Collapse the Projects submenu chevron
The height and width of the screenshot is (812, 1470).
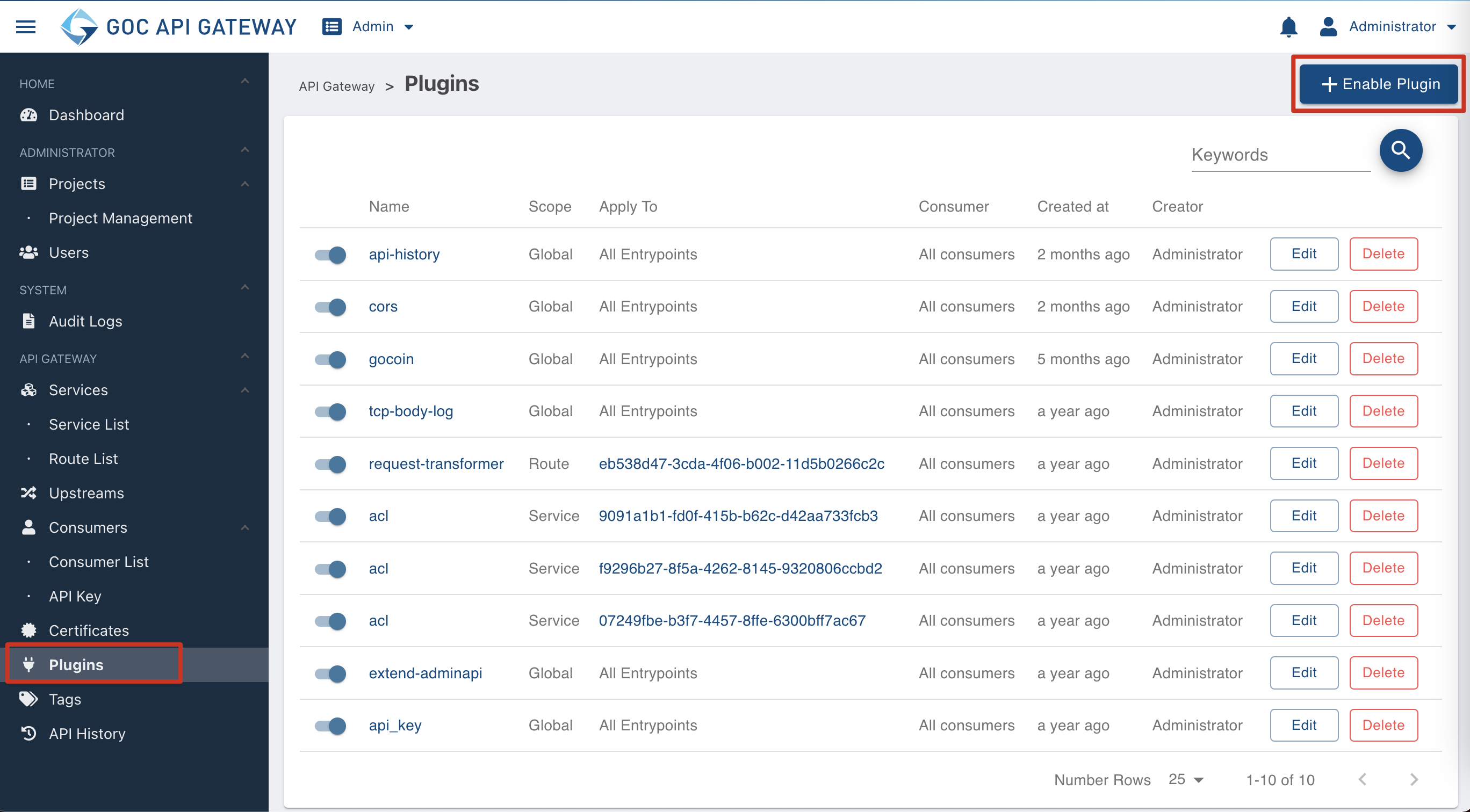[x=245, y=184]
